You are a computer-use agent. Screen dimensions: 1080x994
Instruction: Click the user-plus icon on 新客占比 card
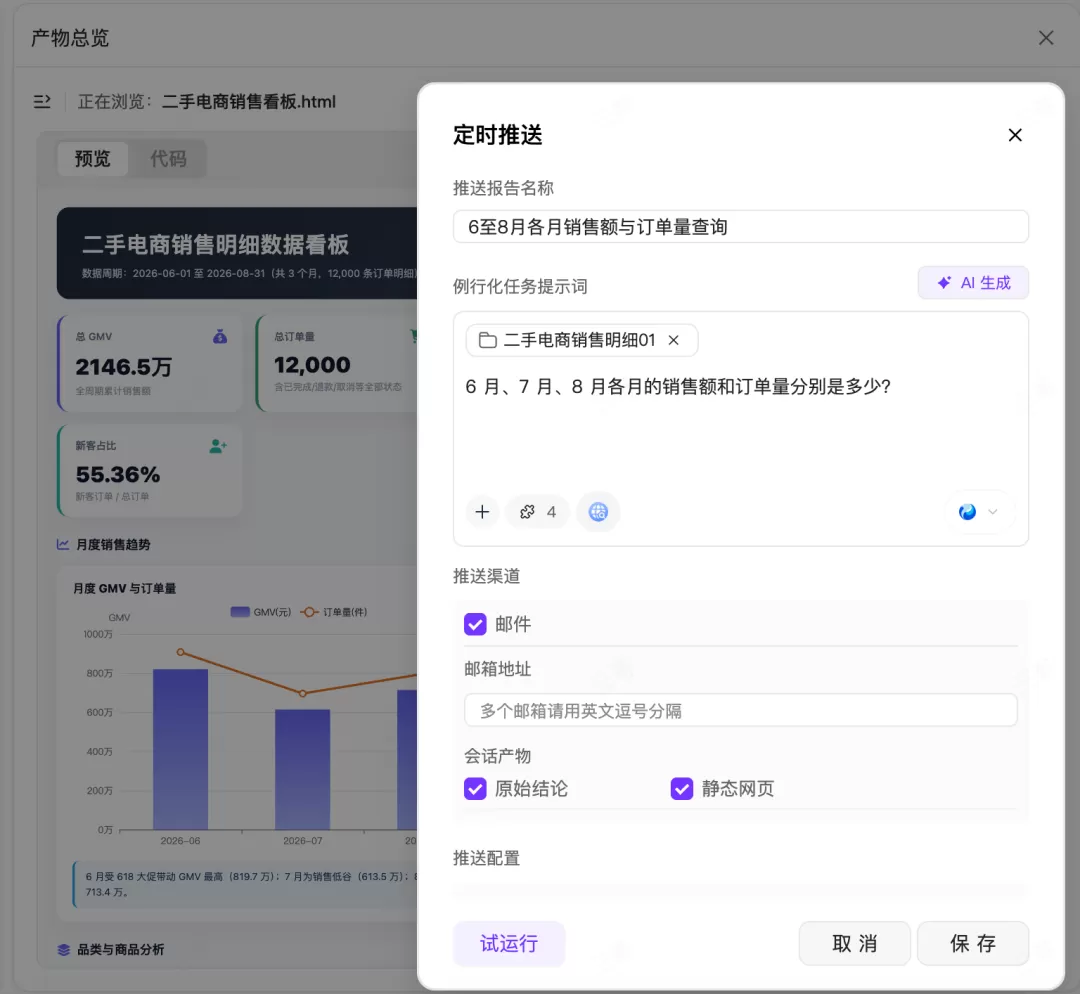(x=218, y=446)
